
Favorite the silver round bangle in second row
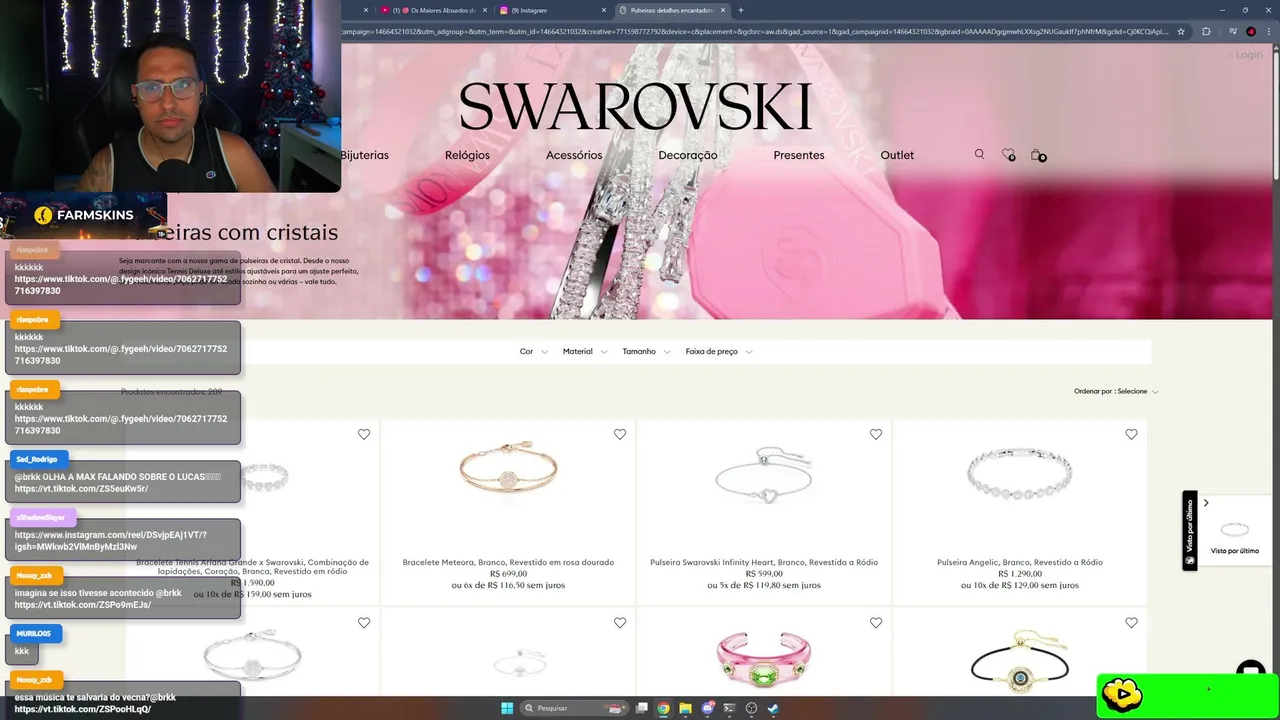pos(364,622)
